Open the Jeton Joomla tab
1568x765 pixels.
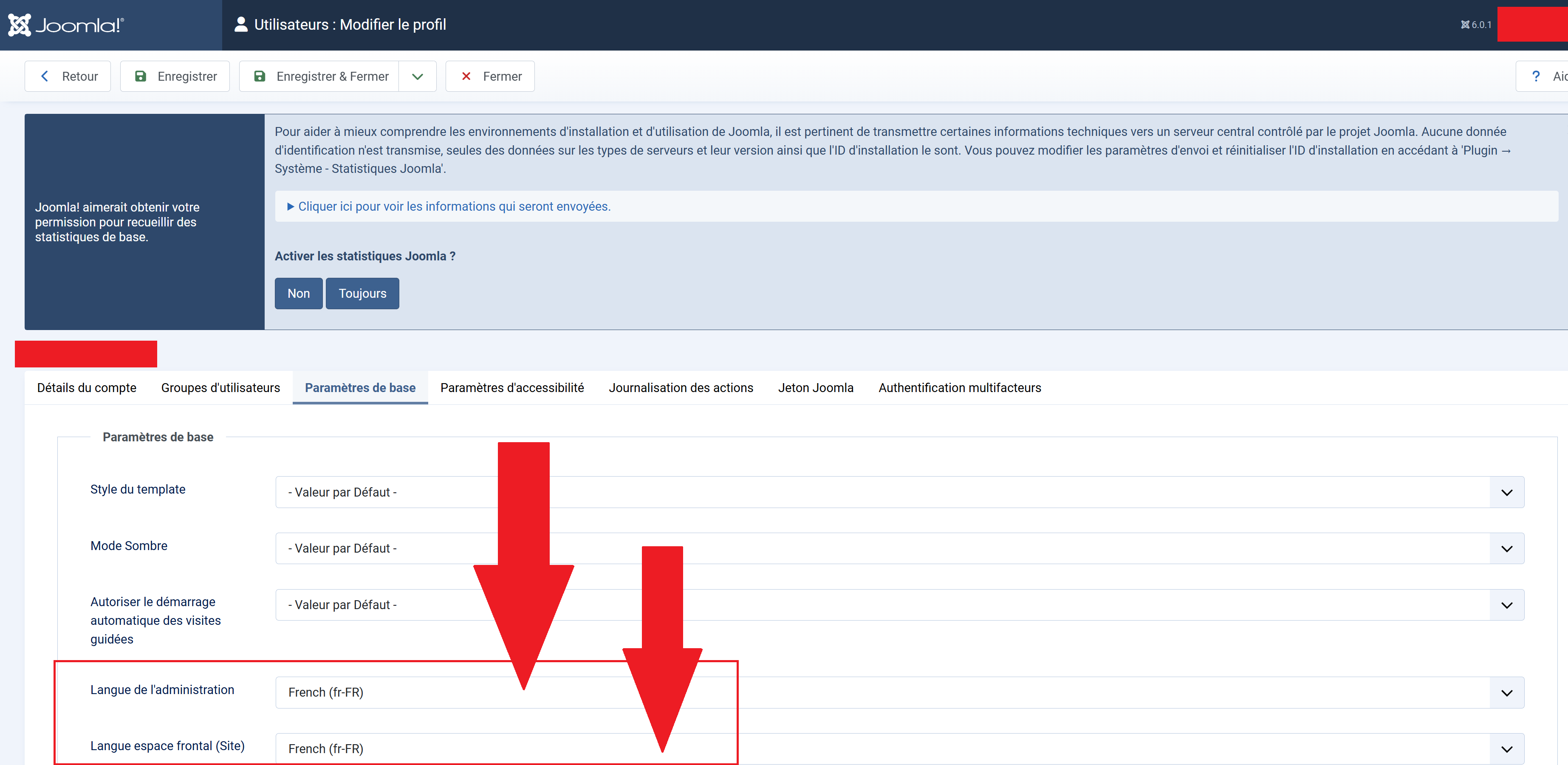pyautogui.click(x=816, y=388)
